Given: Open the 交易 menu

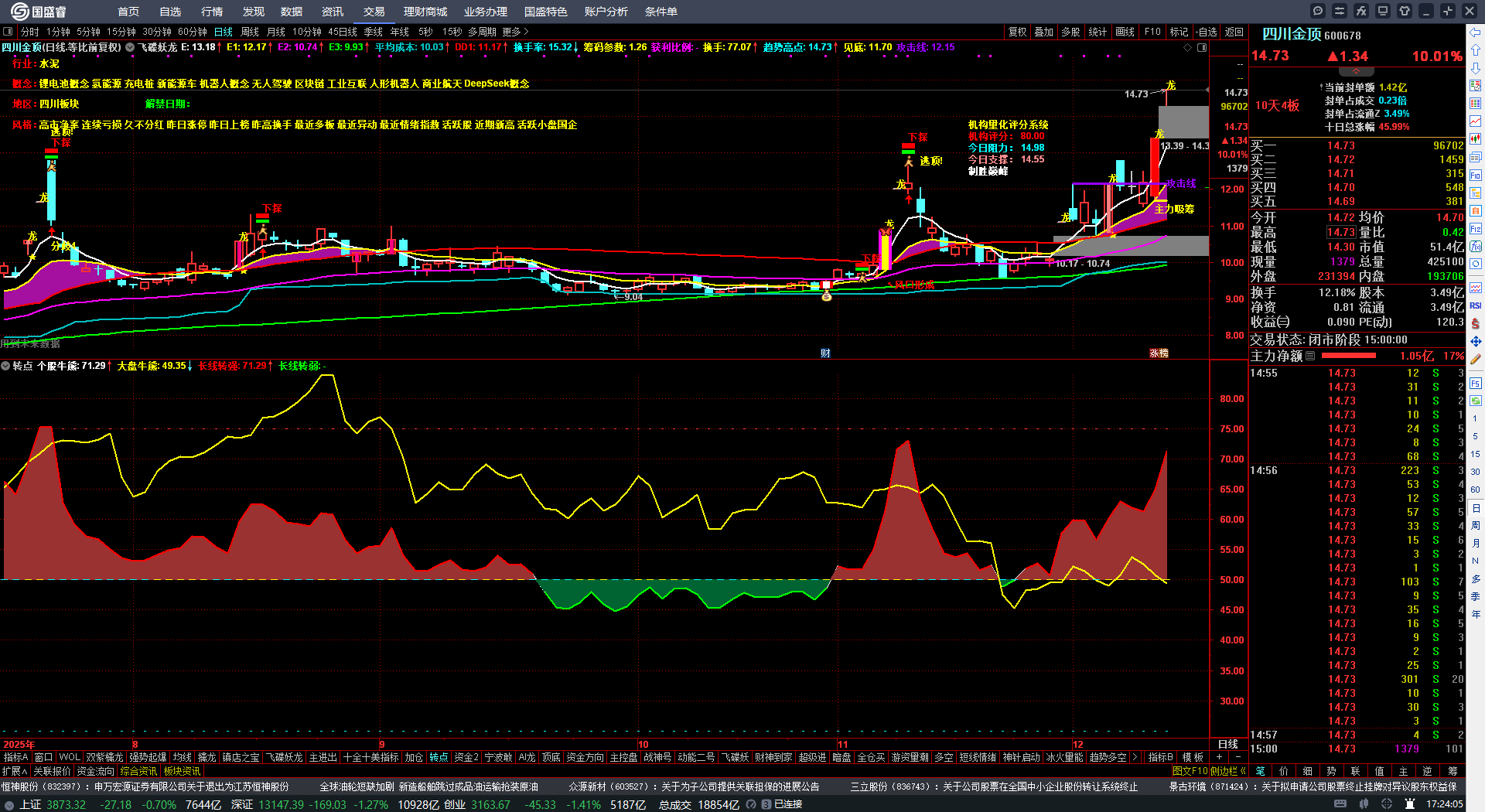Looking at the screenshot, I should coord(374,12).
